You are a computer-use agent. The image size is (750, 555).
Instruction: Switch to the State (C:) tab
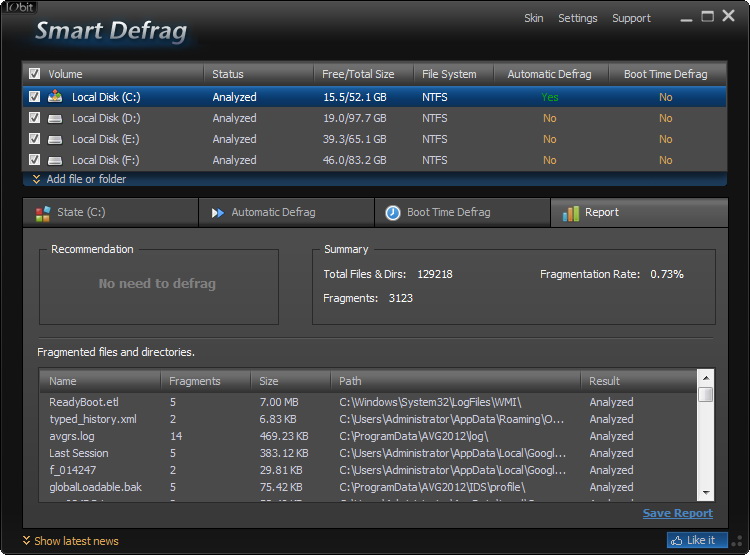coord(110,212)
